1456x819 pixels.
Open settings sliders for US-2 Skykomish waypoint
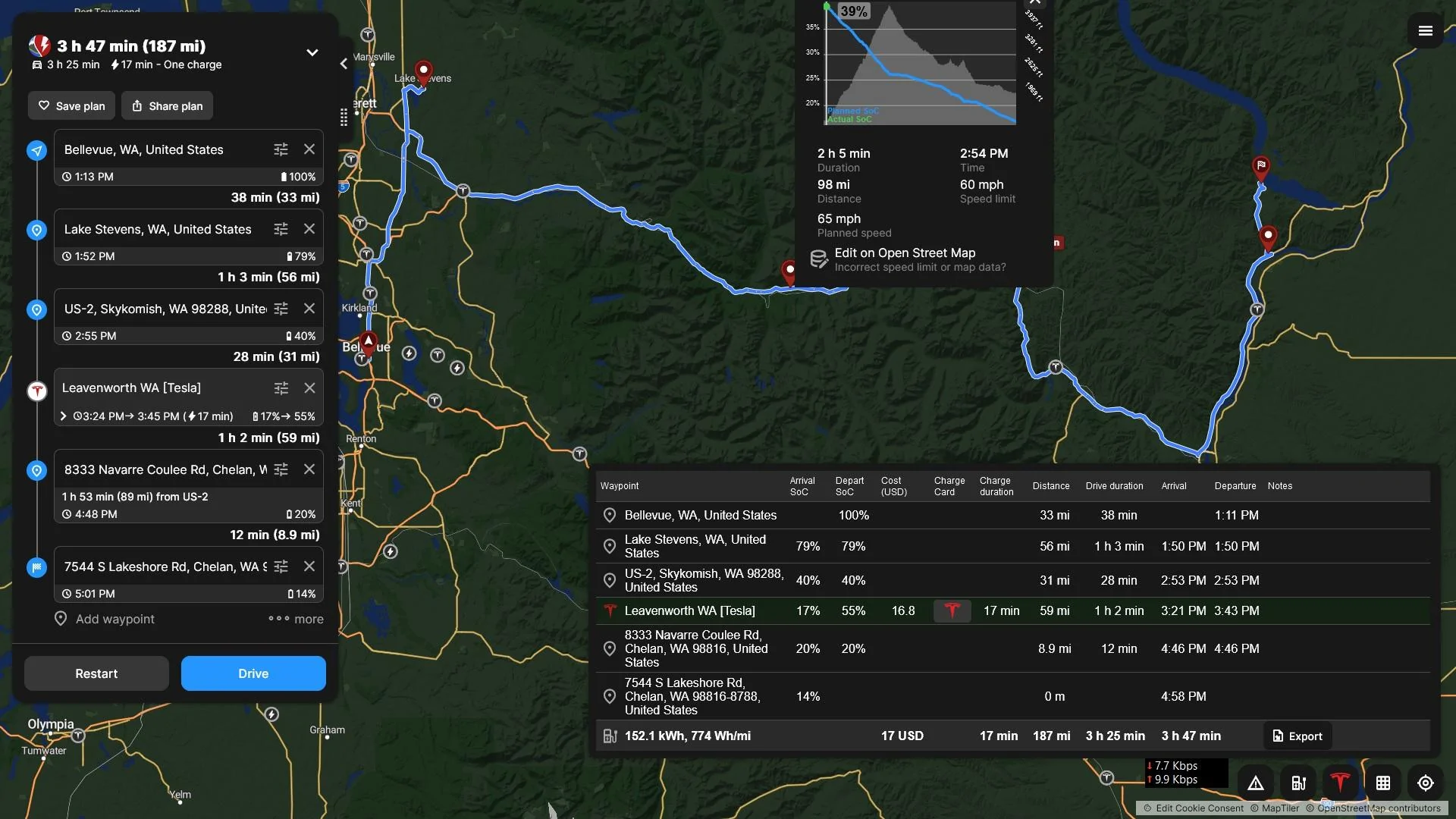click(x=281, y=309)
